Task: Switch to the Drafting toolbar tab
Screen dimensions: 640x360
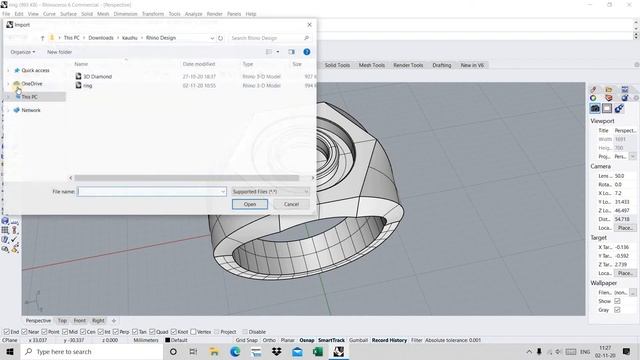Action: (x=442, y=65)
